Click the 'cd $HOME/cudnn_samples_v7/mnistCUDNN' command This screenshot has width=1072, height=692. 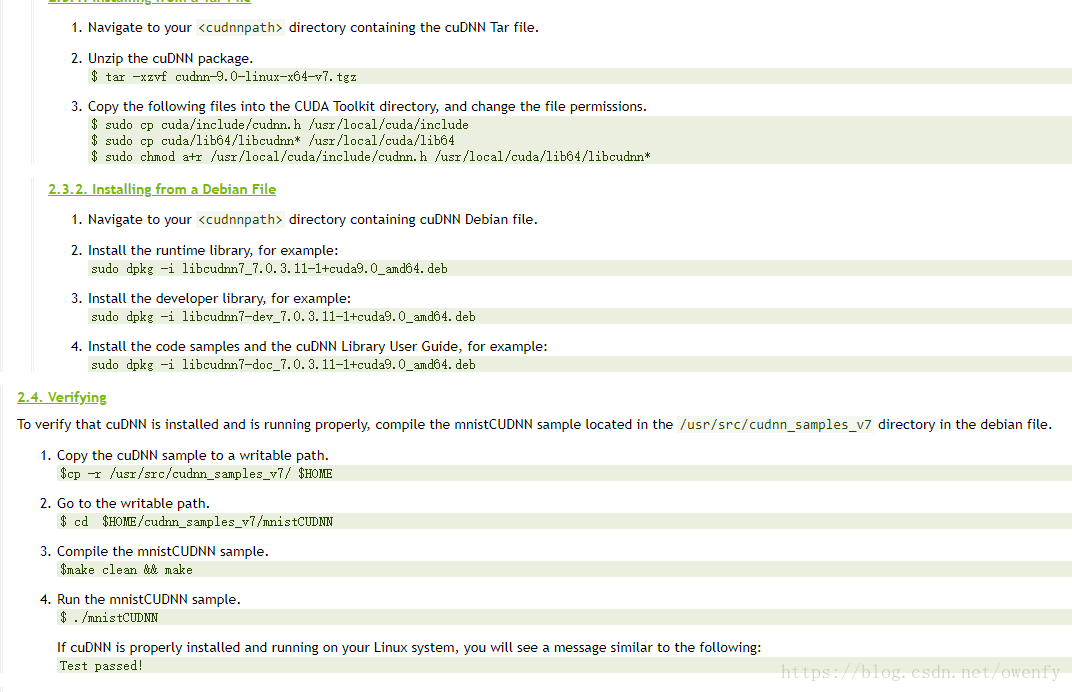pyautogui.click(x=196, y=521)
